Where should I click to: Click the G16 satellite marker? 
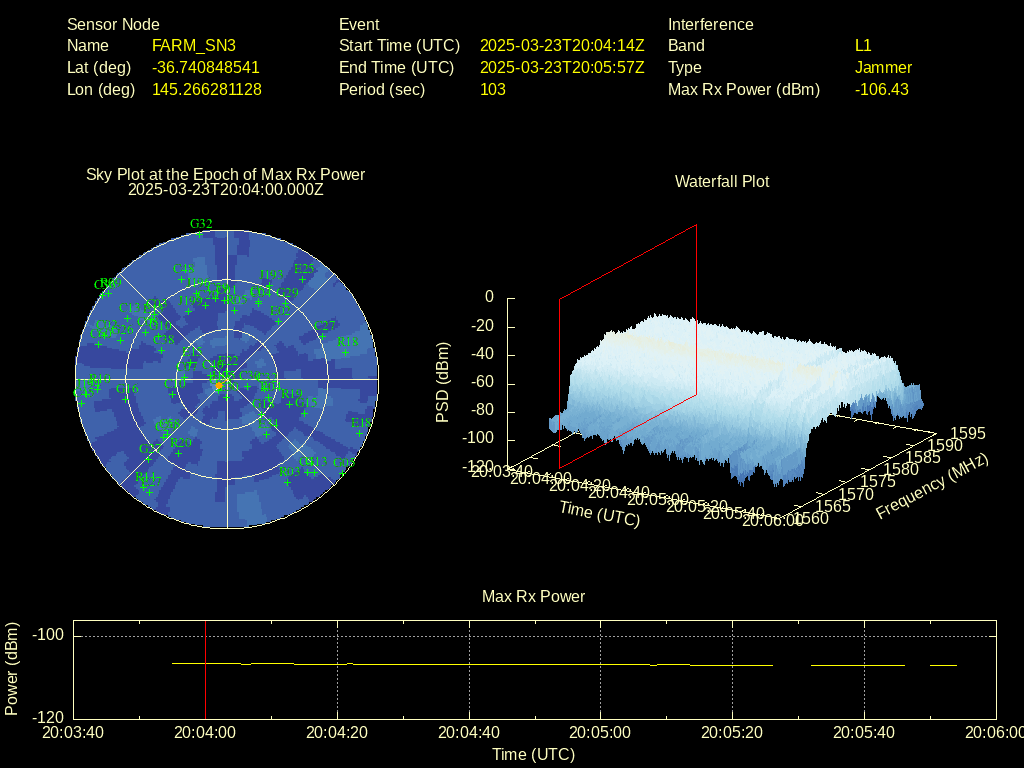(x=126, y=399)
